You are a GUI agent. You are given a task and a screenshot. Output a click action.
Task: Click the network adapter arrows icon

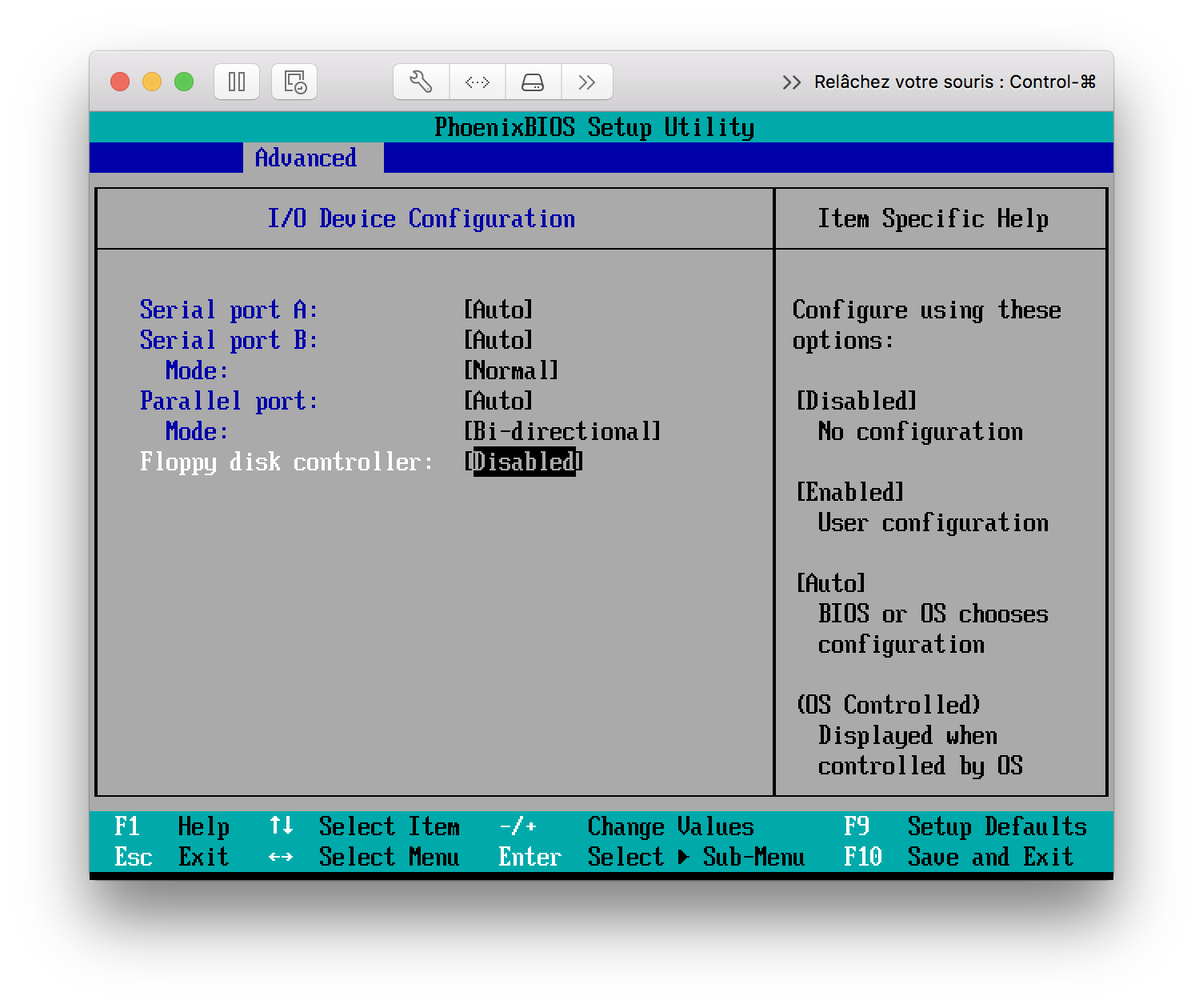tap(477, 82)
